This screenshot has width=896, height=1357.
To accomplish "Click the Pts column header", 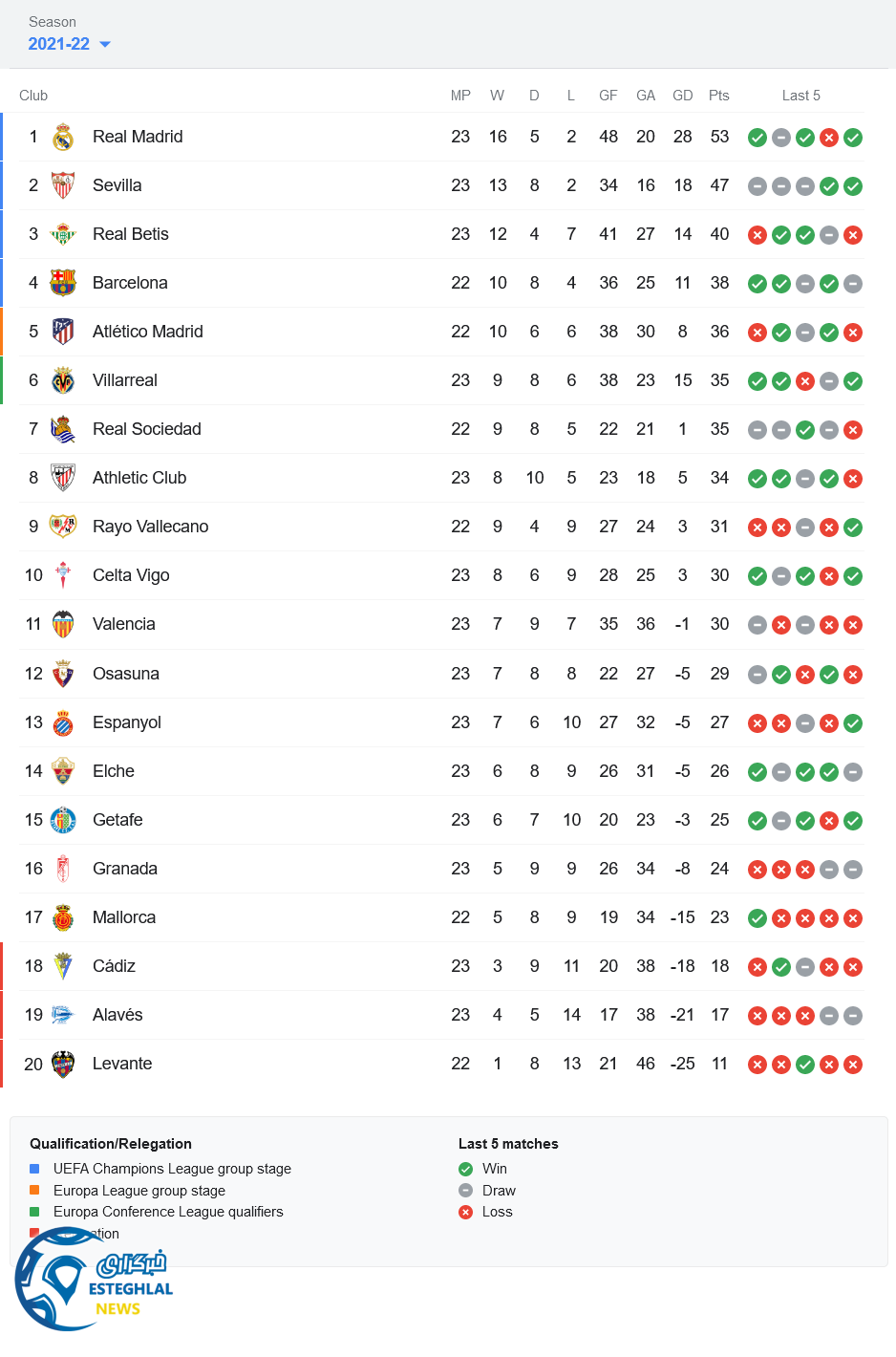I will 719,96.
